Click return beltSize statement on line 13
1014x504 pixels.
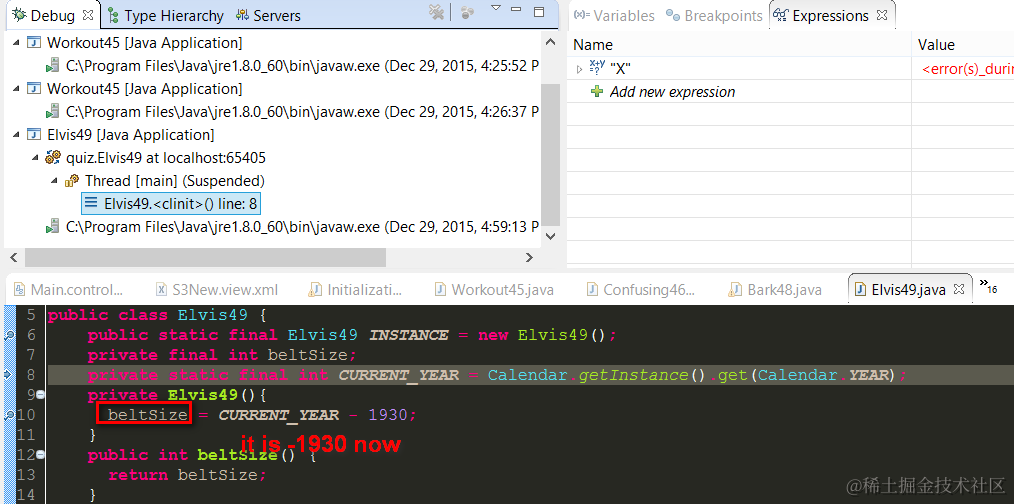coord(188,475)
